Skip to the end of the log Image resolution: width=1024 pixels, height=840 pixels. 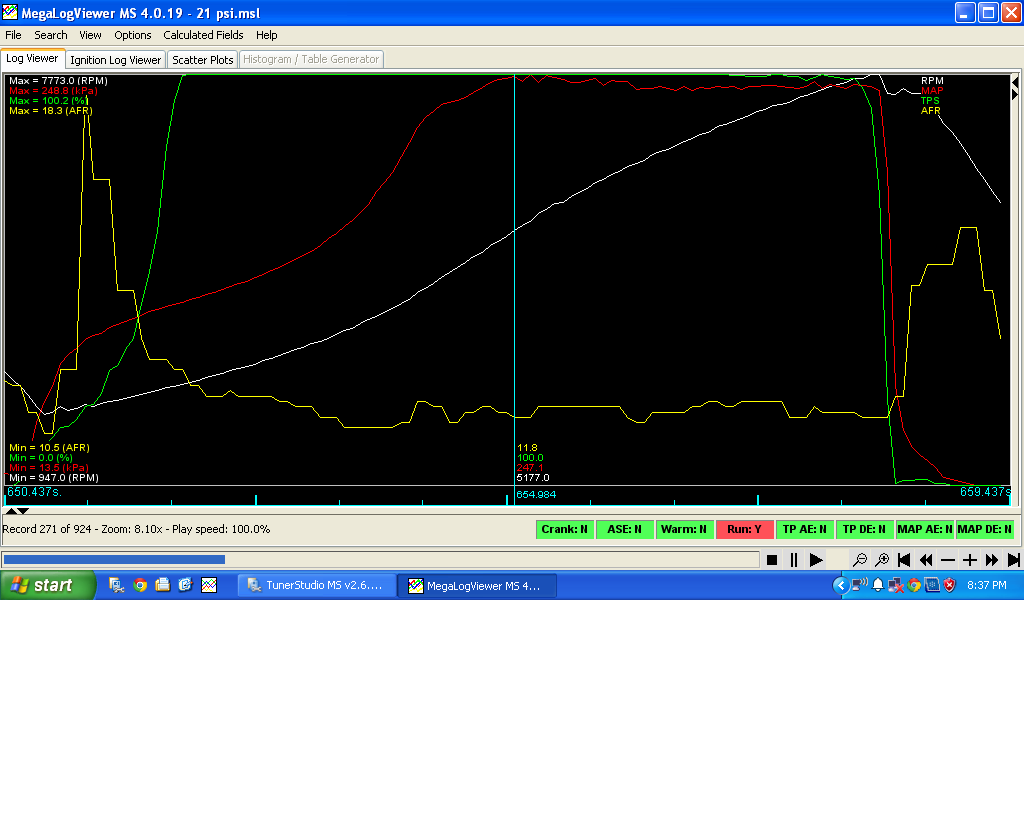coord(1013,560)
